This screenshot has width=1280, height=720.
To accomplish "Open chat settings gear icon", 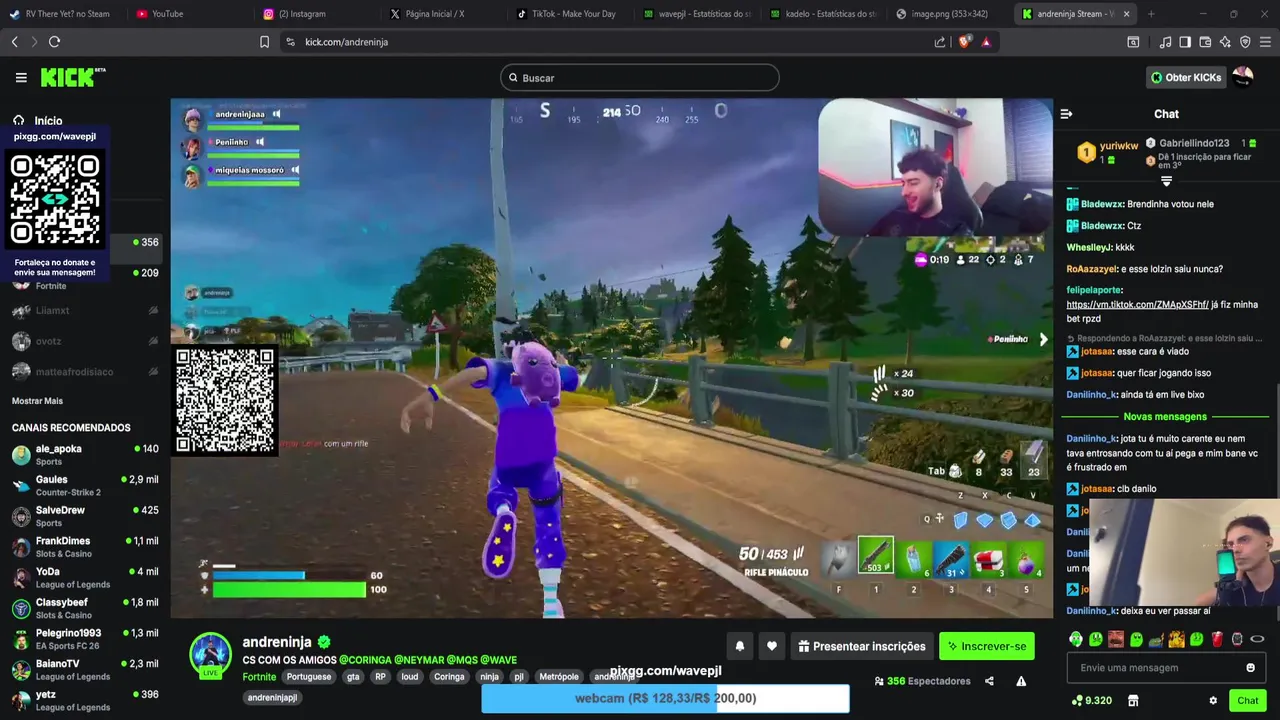I will click(1213, 701).
